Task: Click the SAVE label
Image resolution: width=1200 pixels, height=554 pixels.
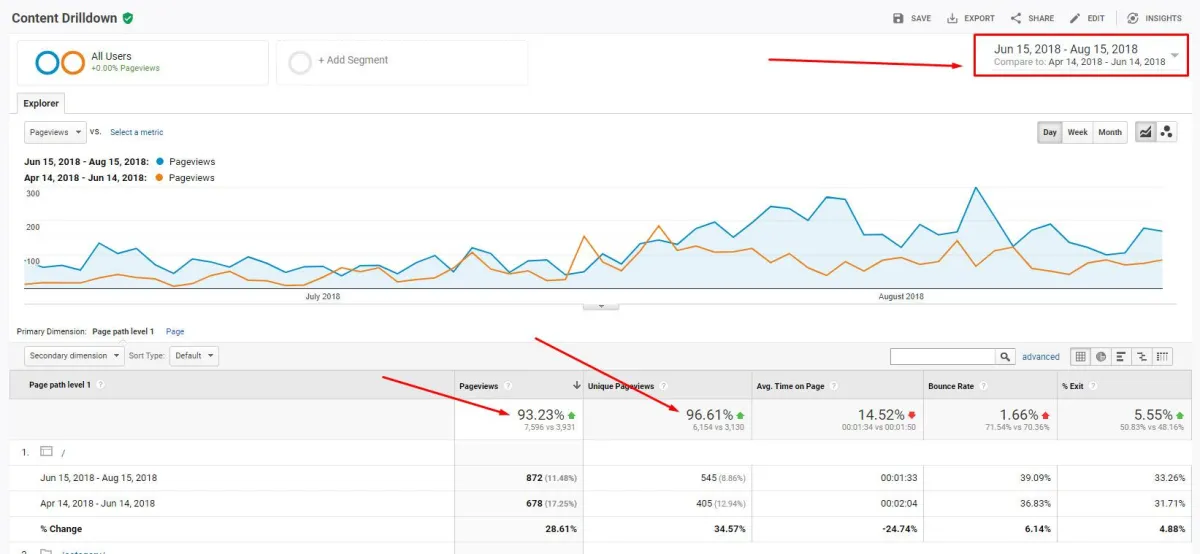Action: [x=921, y=18]
